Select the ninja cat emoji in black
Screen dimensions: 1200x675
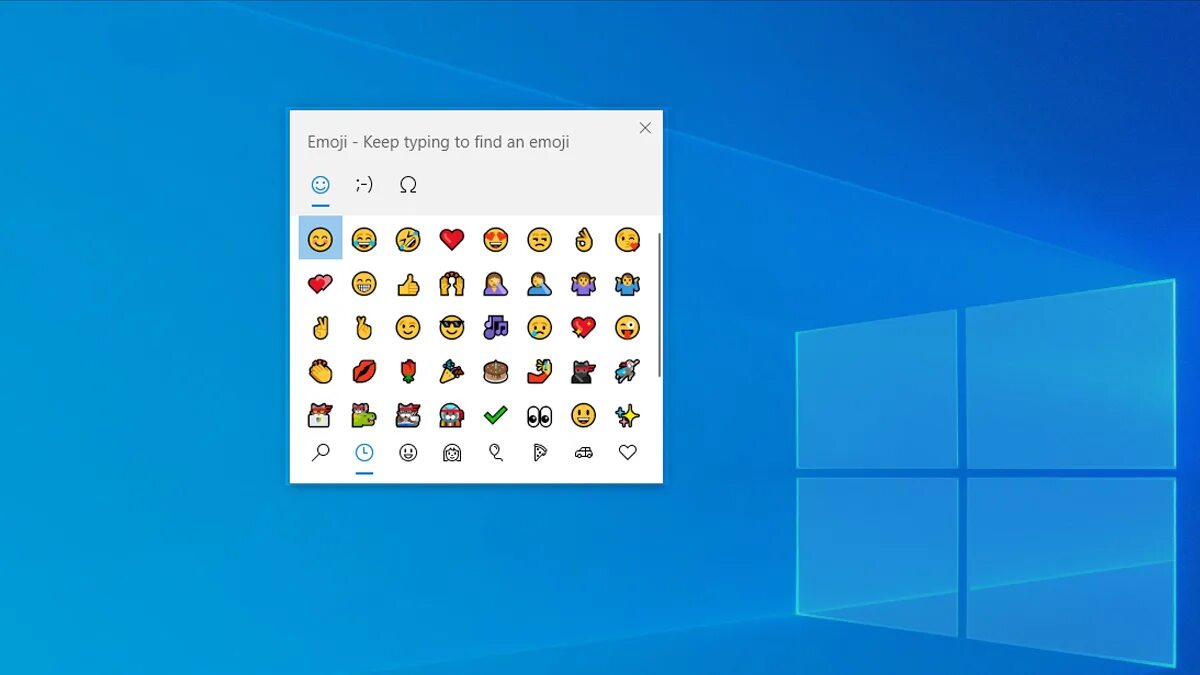click(583, 372)
